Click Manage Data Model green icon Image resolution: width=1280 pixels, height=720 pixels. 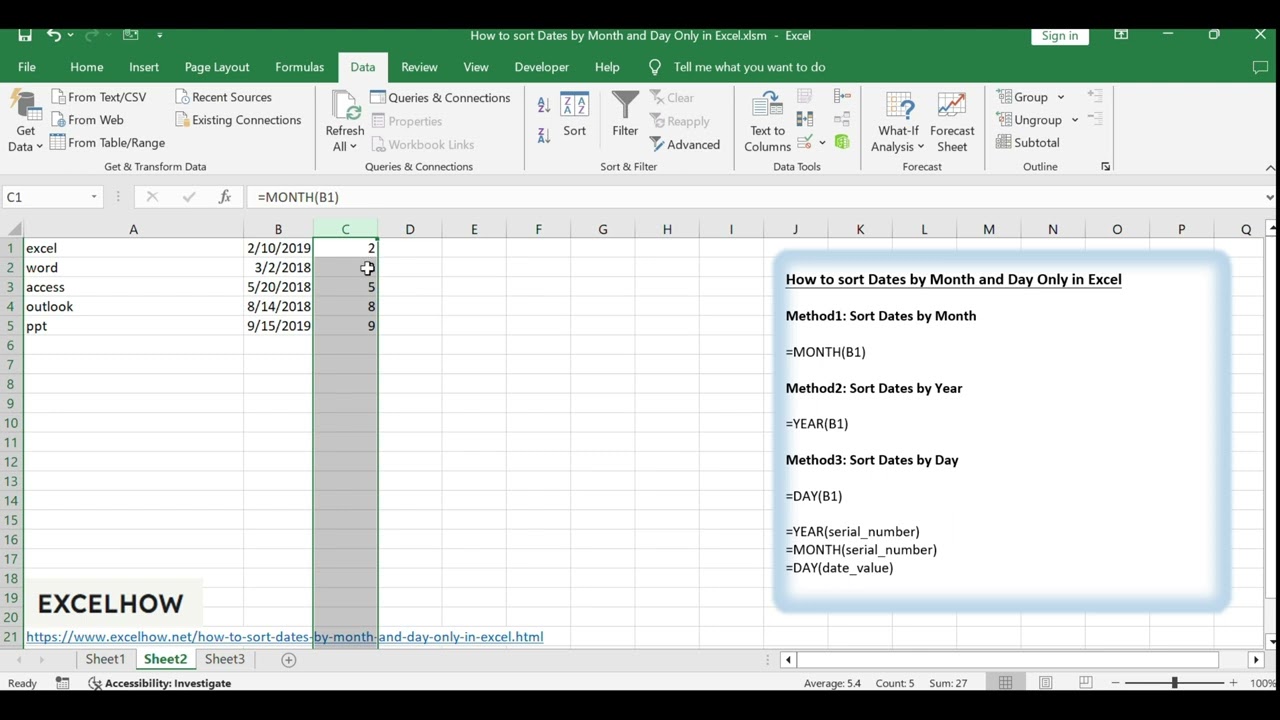coord(842,142)
